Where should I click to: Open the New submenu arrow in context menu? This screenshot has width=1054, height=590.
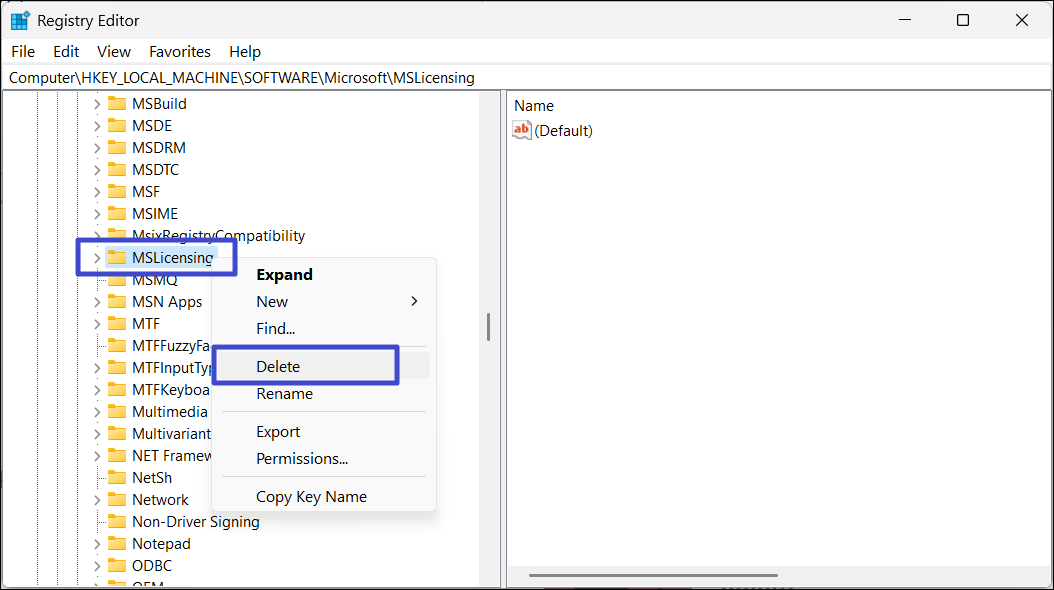click(414, 301)
